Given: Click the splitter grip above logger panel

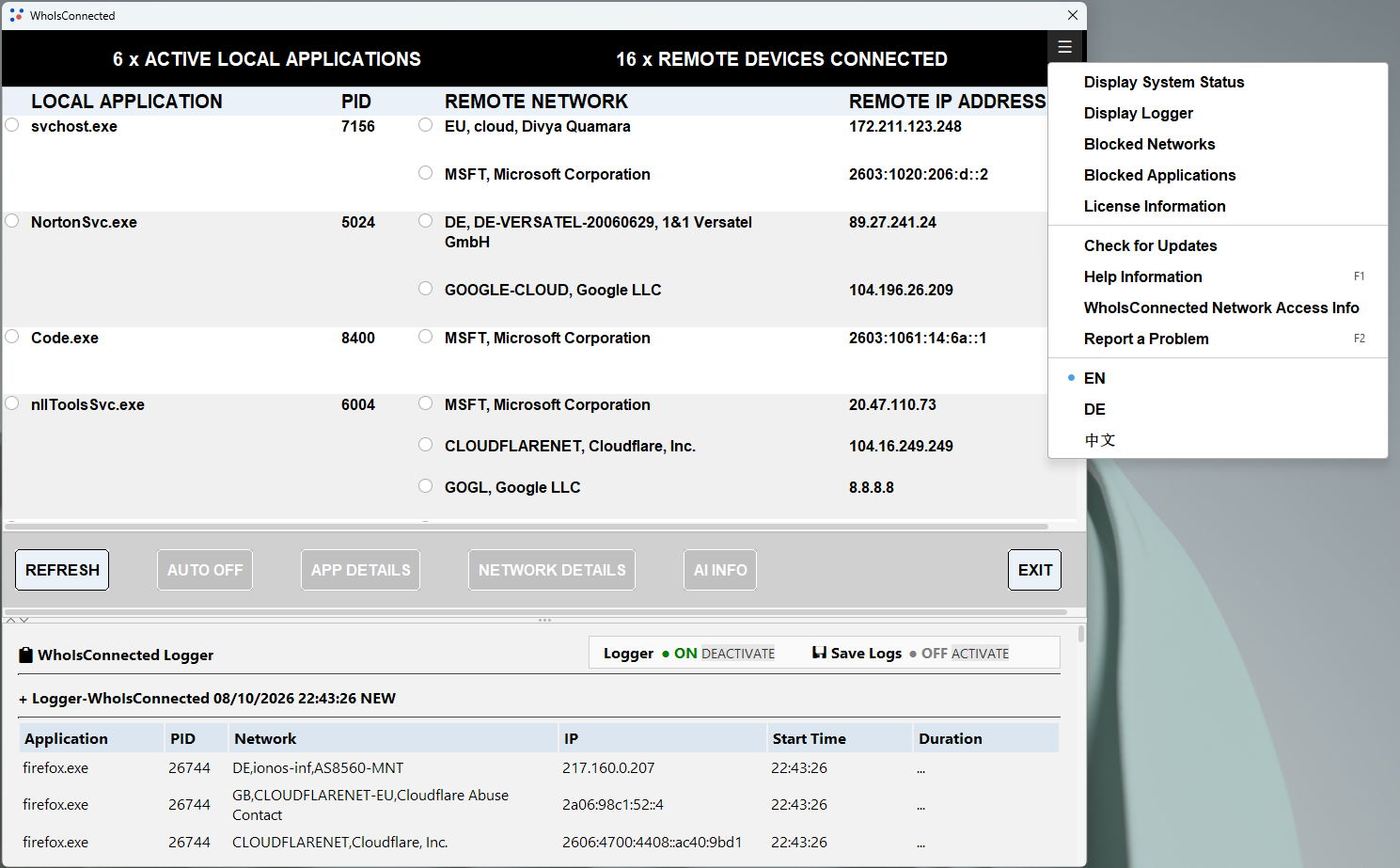Looking at the screenshot, I should 544,620.
